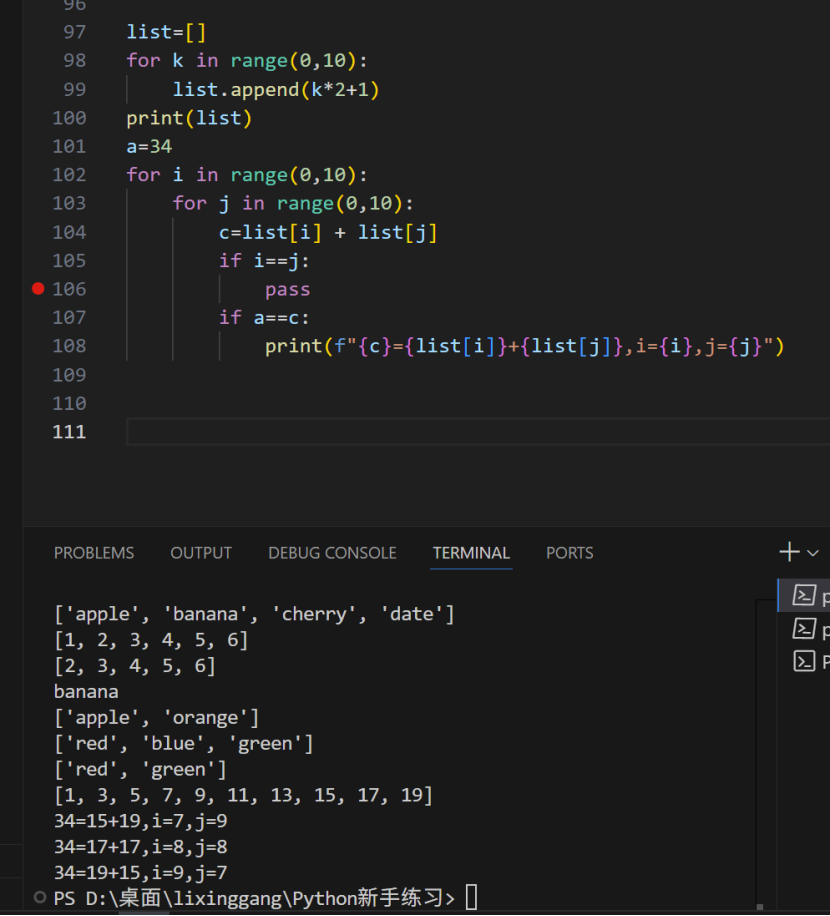Remove the red breakpoint on line 106
This screenshot has height=916, width=830.
[38, 289]
